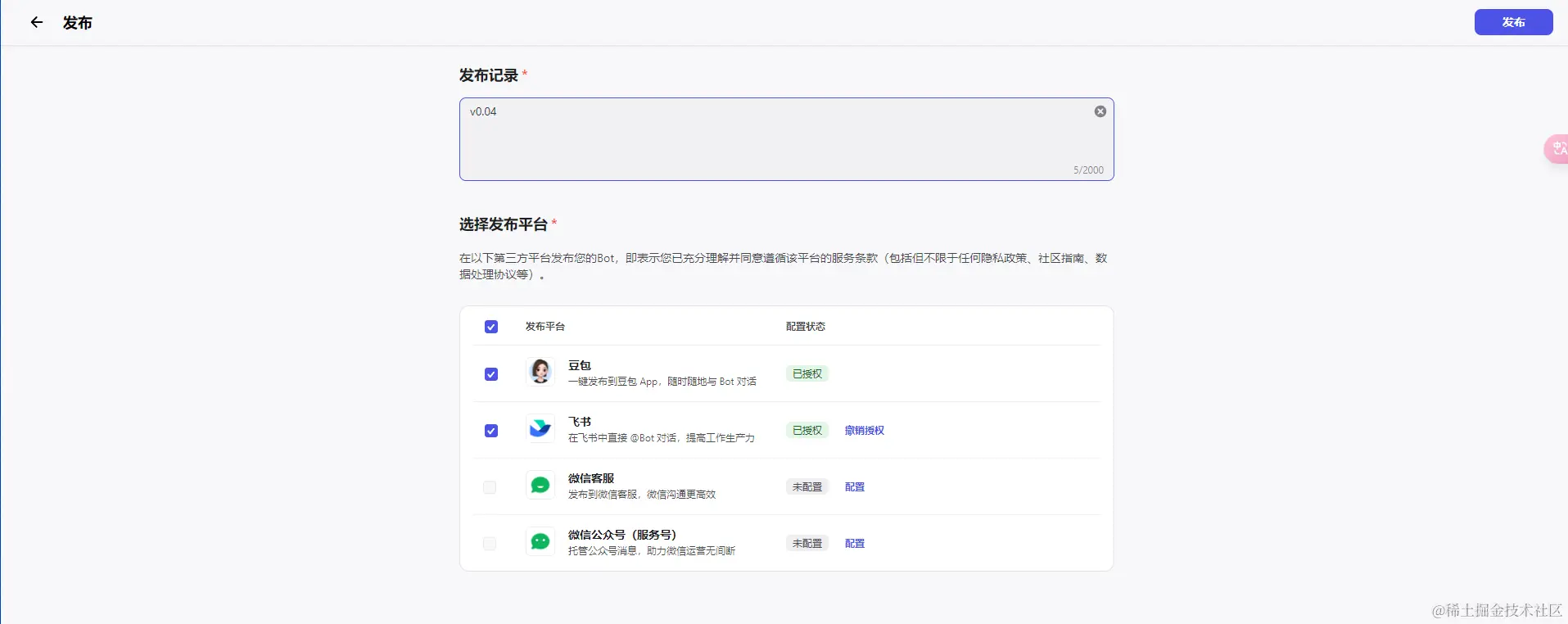Click the 未配置 badge for 微信公众号
The width and height of the screenshot is (1568, 624).
807,543
